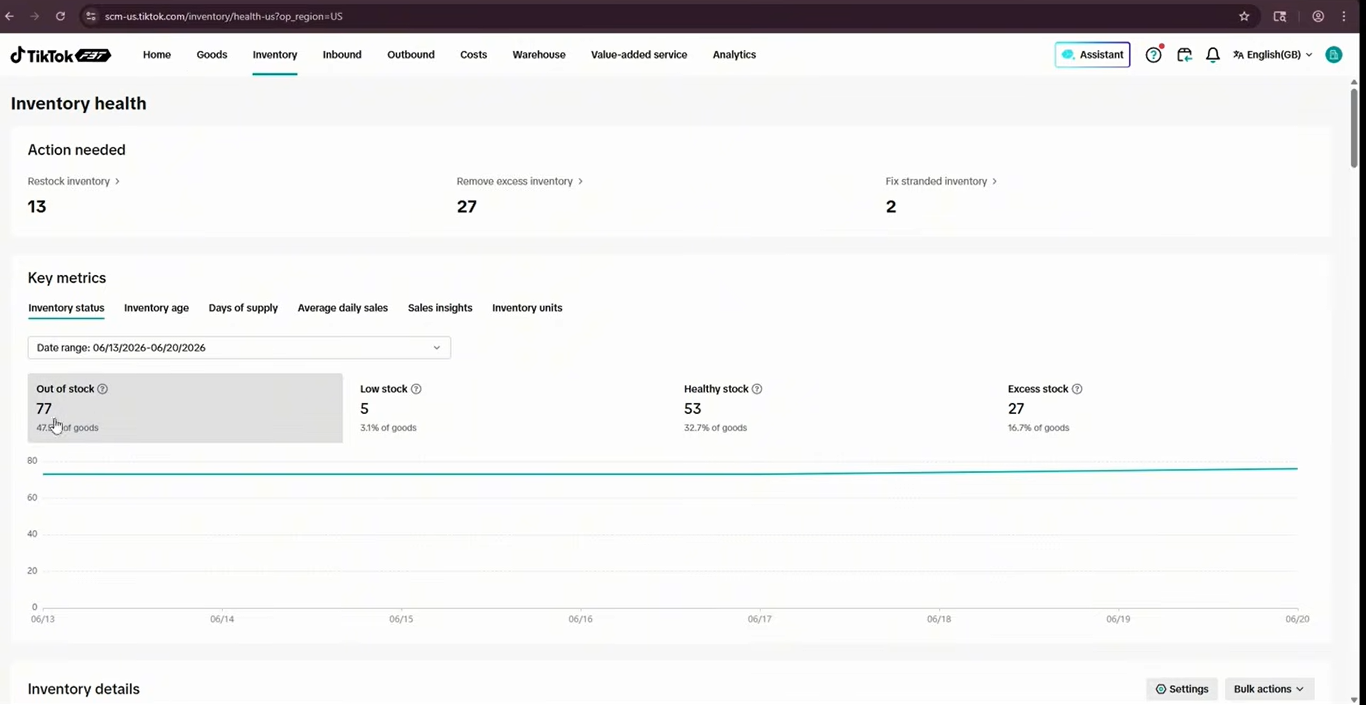Switch to the Inventory units tab
The image size is (1366, 705).
point(527,308)
